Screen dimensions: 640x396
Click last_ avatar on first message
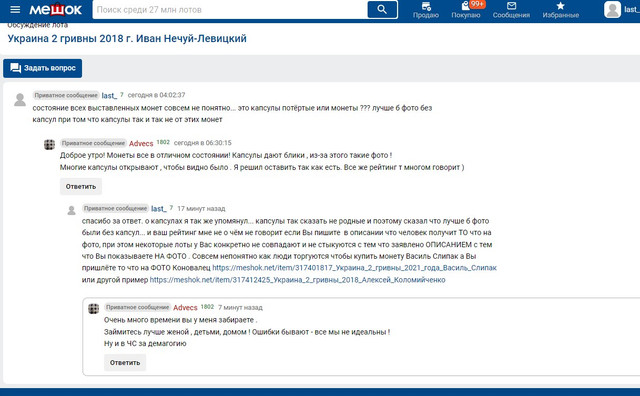pyautogui.click(x=20, y=100)
